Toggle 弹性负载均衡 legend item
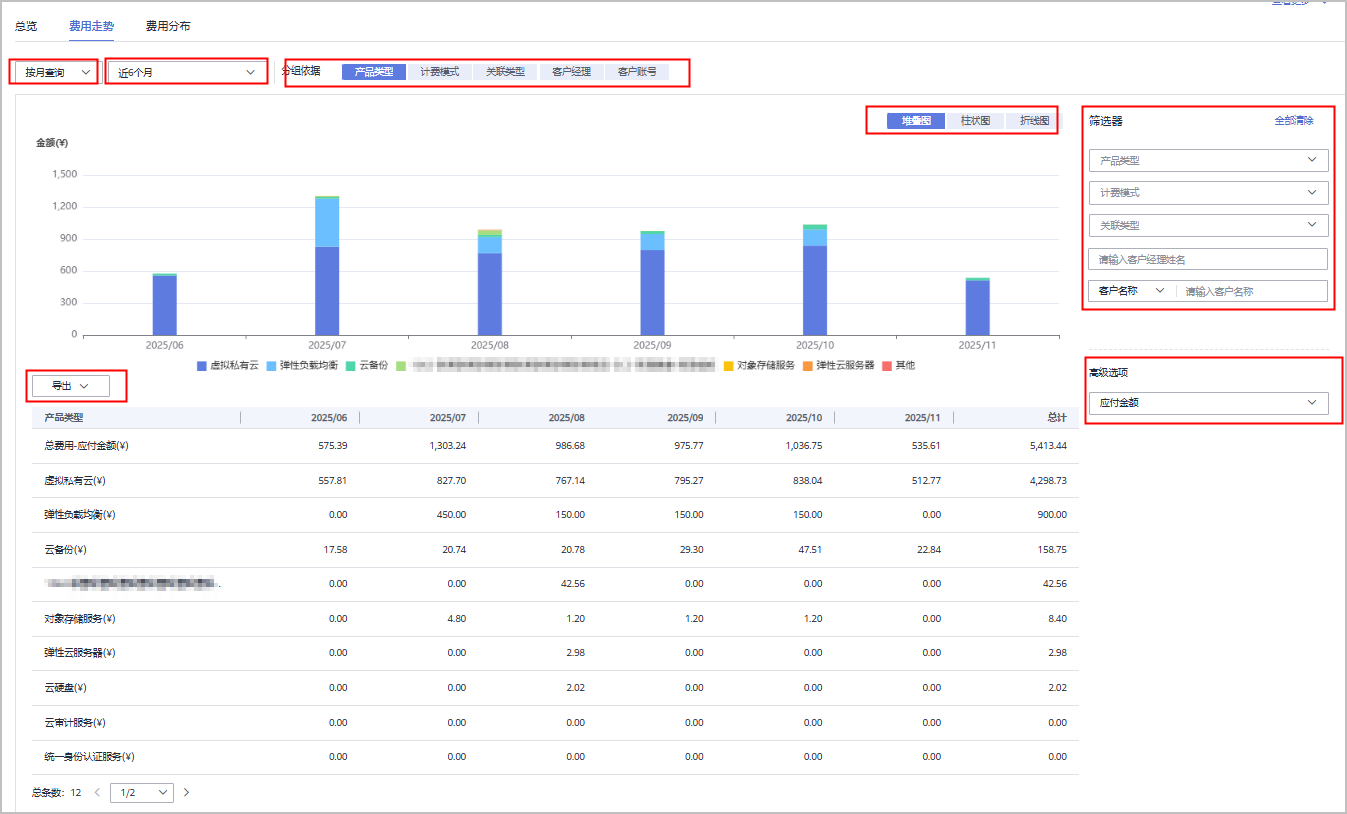Image resolution: width=1347 pixels, height=814 pixels. pyautogui.click(x=304, y=366)
